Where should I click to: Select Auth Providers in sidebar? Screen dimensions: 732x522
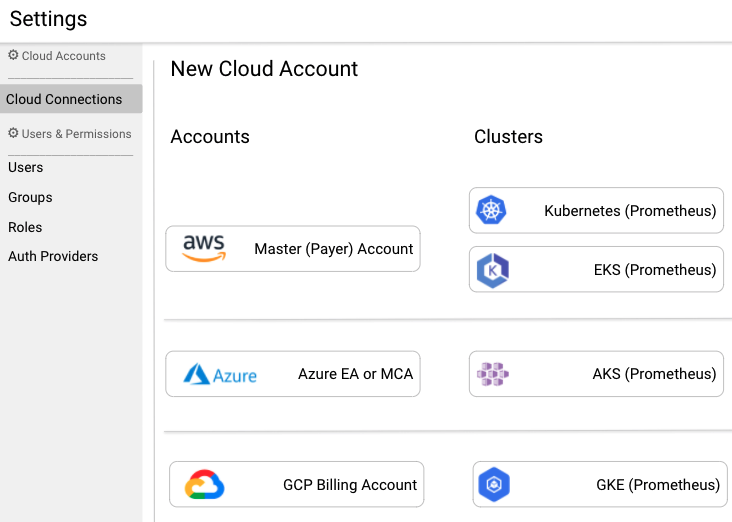coord(53,256)
